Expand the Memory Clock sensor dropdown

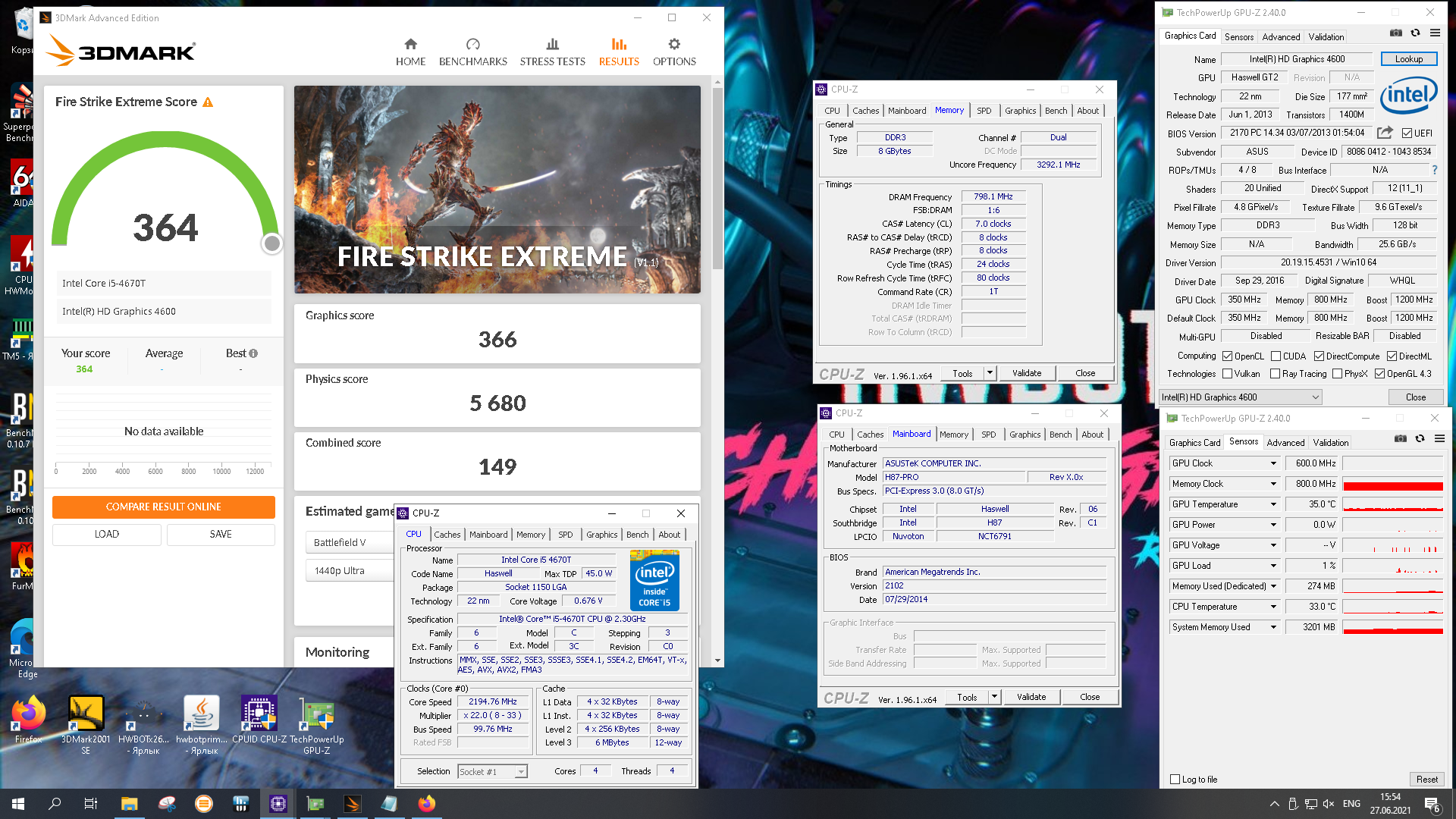(1273, 484)
